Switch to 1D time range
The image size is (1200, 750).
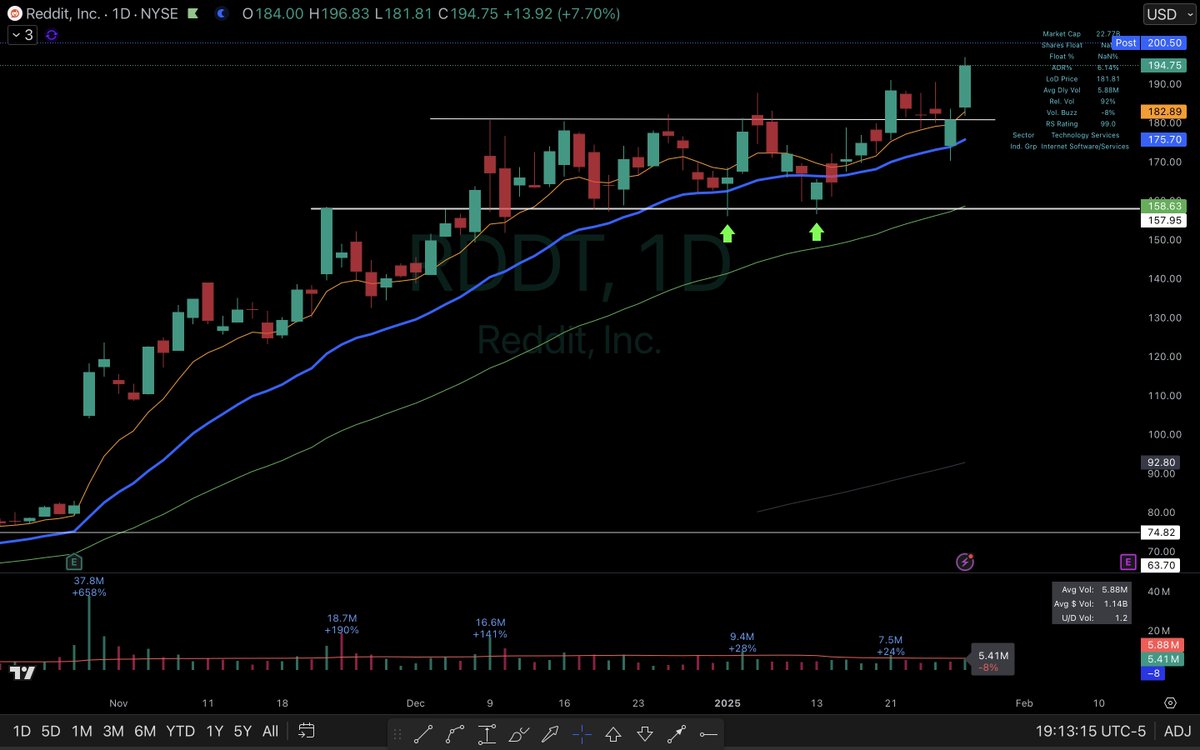[22, 731]
